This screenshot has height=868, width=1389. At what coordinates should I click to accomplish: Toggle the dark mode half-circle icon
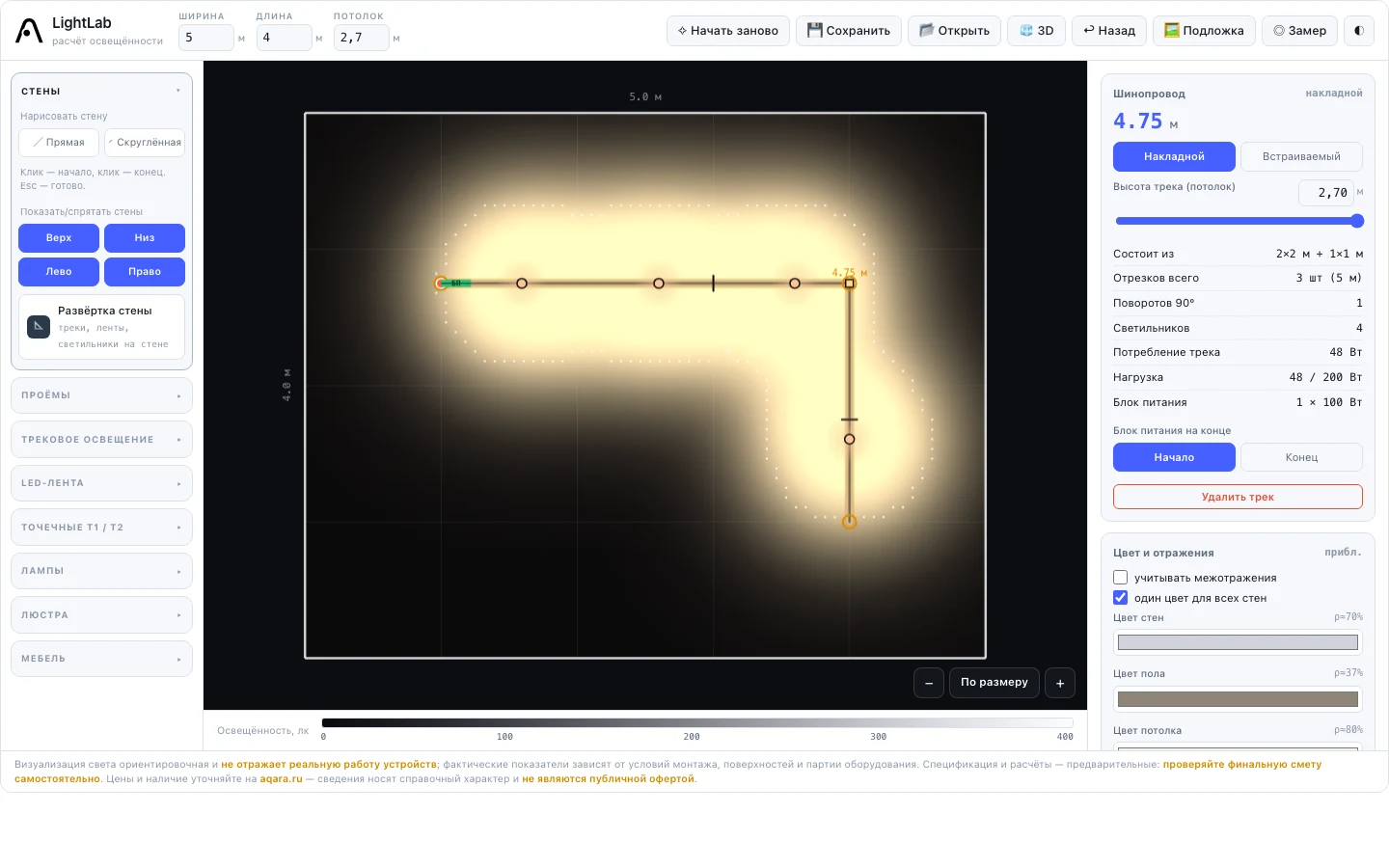pyautogui.click(x=1359, y=31)
